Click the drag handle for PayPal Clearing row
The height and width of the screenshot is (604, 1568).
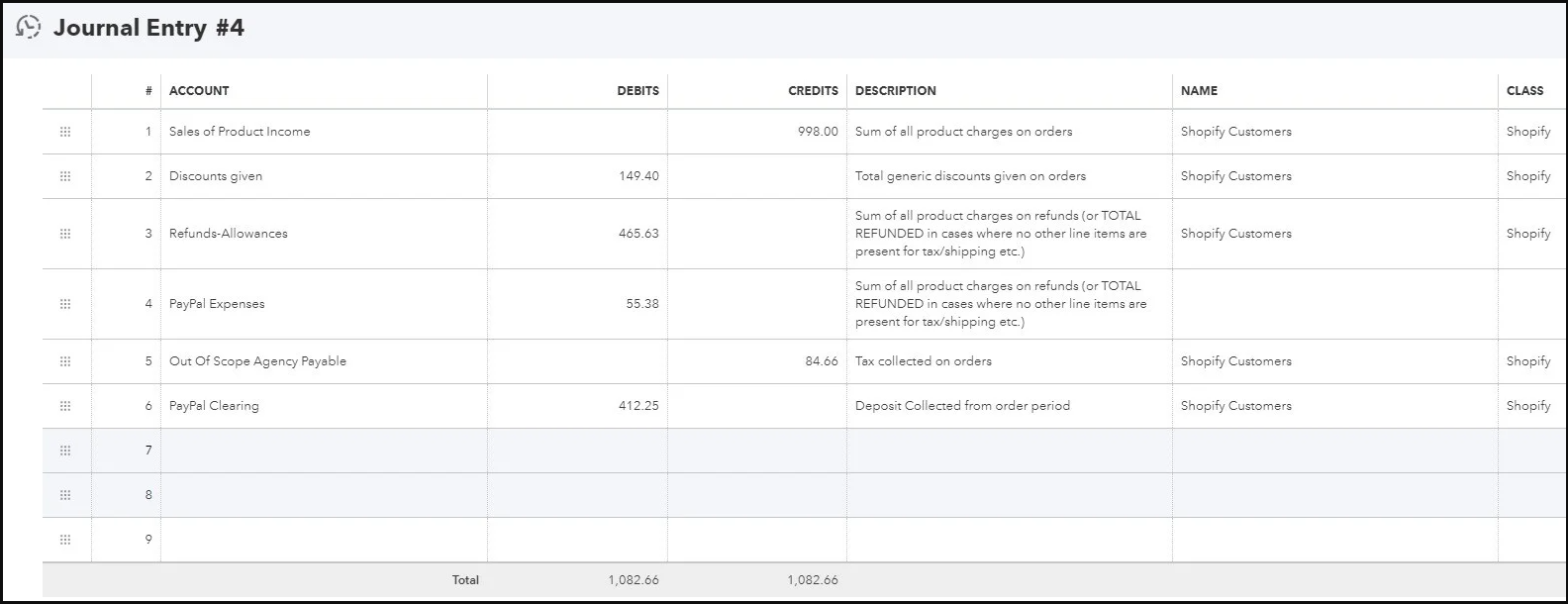(65, 406)
